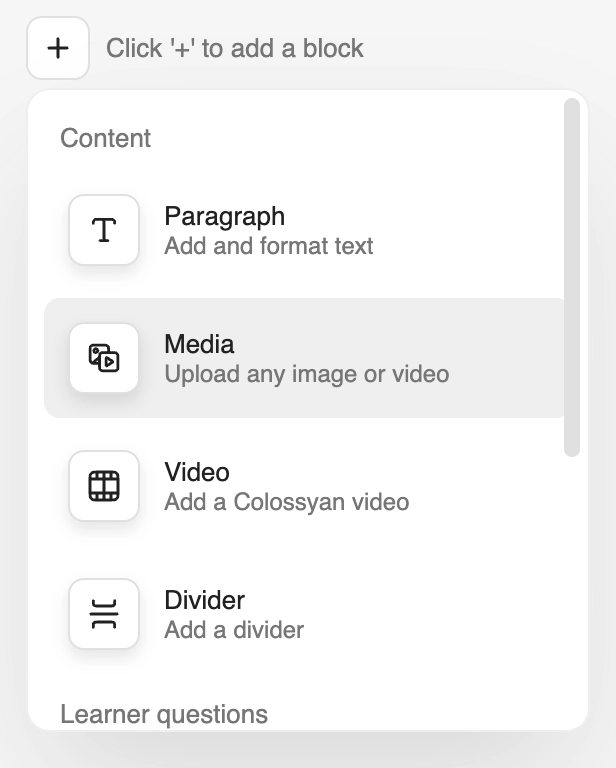
Task: Select the Video filmstrip icon
Action: tap(104, 485)
